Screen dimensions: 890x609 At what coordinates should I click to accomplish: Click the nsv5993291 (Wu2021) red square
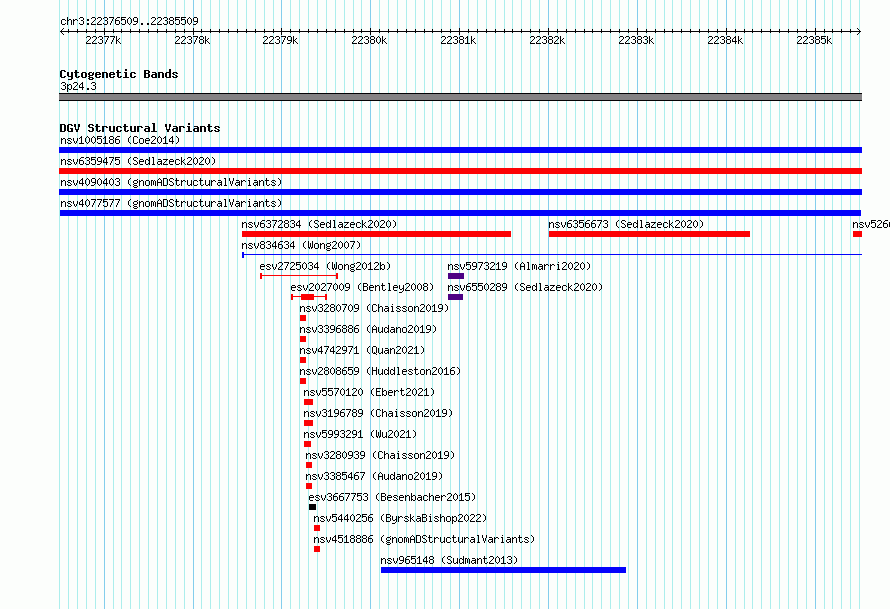[x=307, y=444]
